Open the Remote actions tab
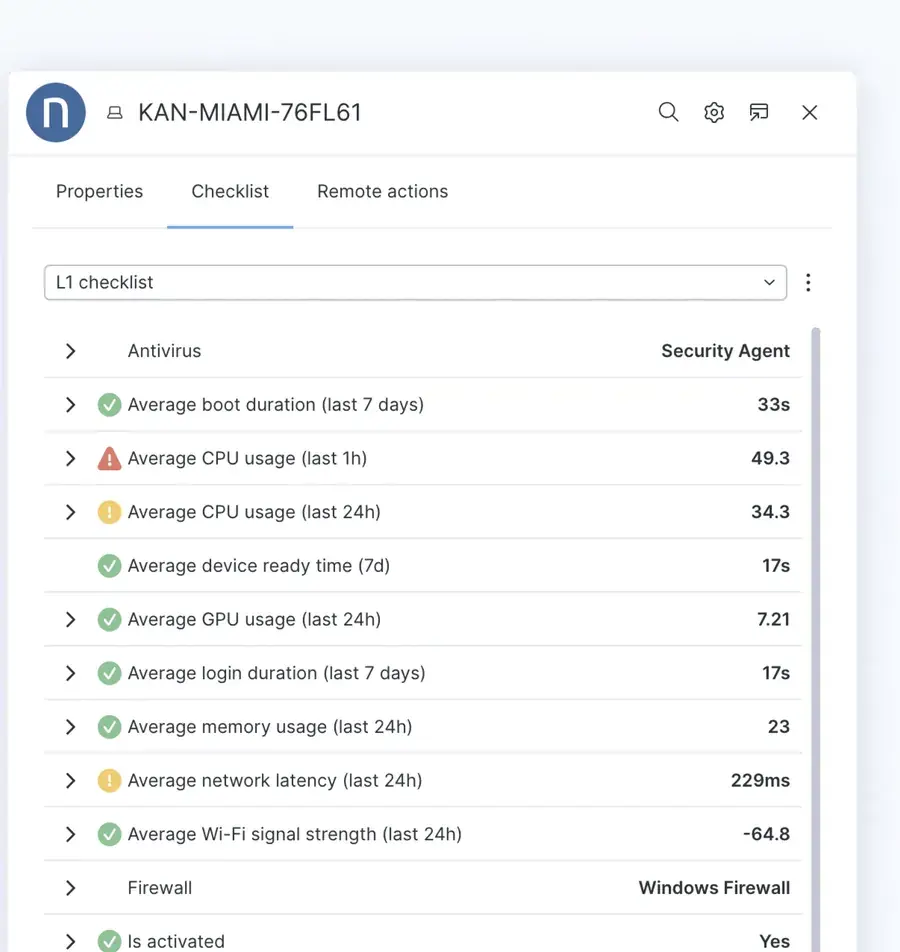The width and height of the screenshot is (900, 952). click(383, 192)
